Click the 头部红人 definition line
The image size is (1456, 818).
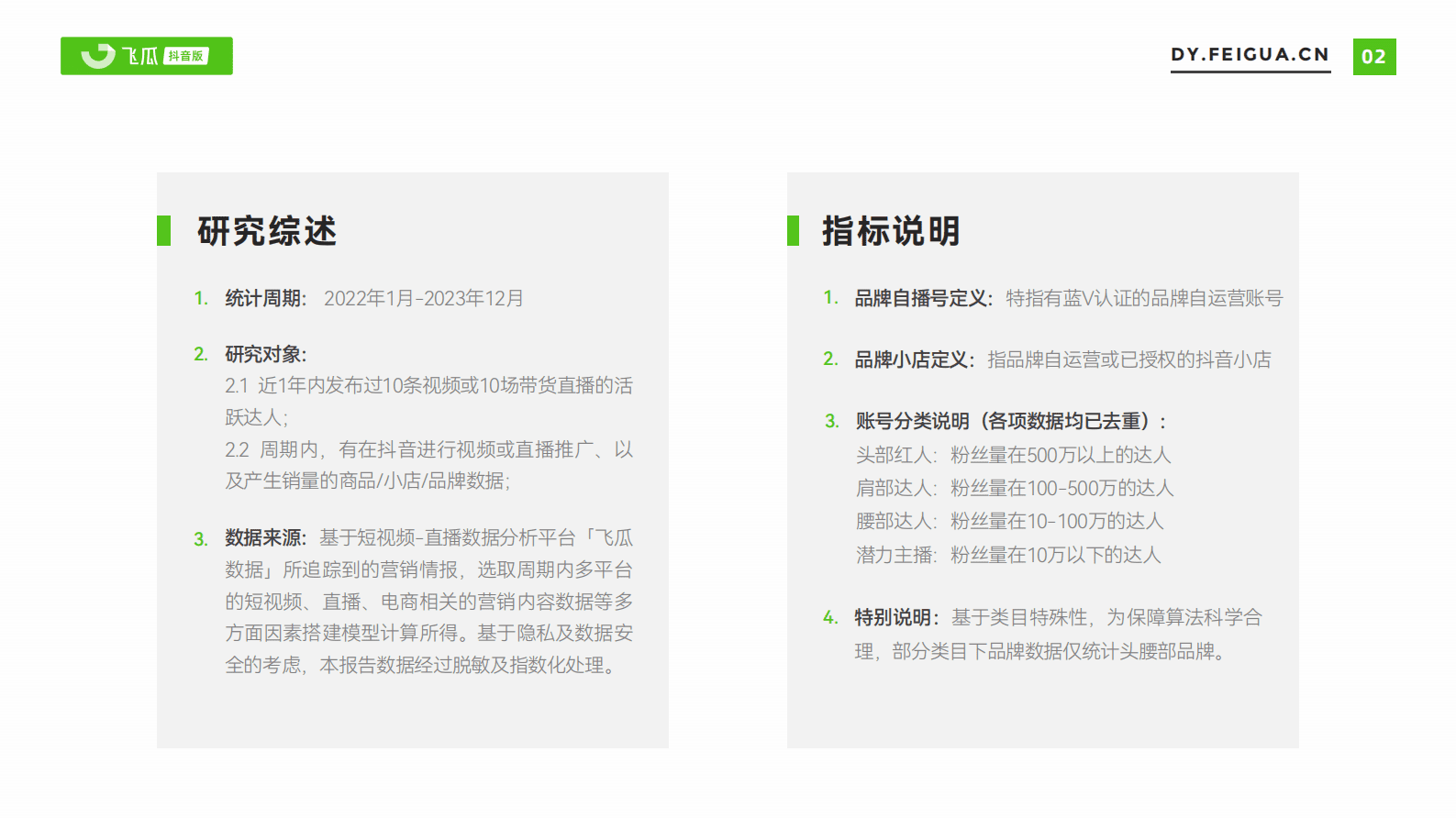point(1013,455)
